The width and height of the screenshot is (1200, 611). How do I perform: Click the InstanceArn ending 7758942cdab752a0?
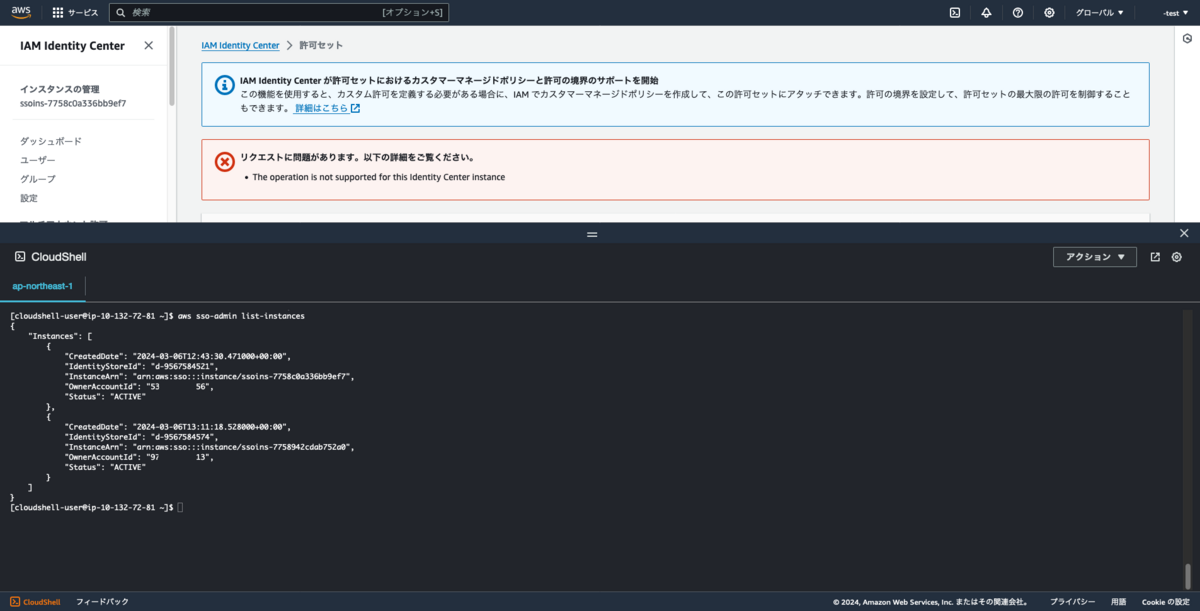click(243, 447)
